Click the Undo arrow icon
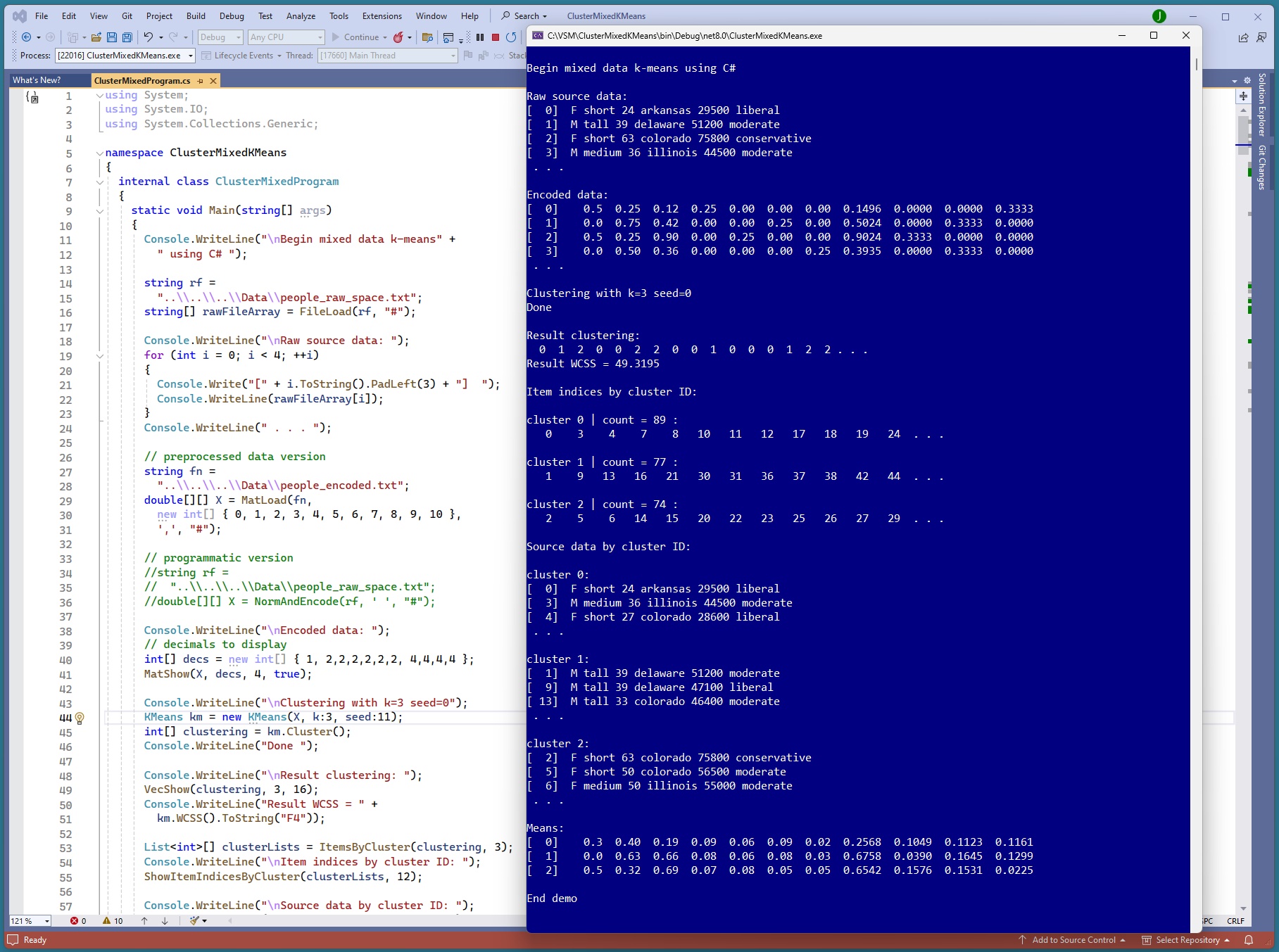 click(x=149, y=37)
